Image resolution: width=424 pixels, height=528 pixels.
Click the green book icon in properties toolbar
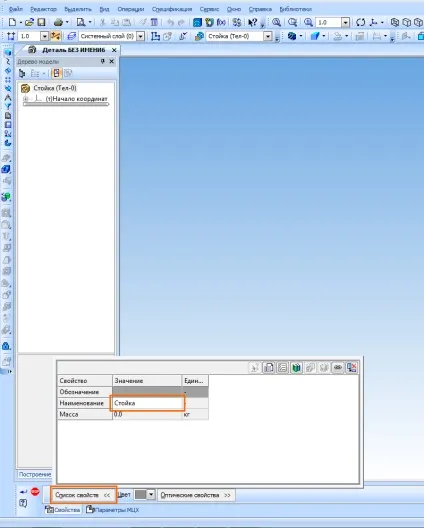pyautogui.click(x=296, y=367)
